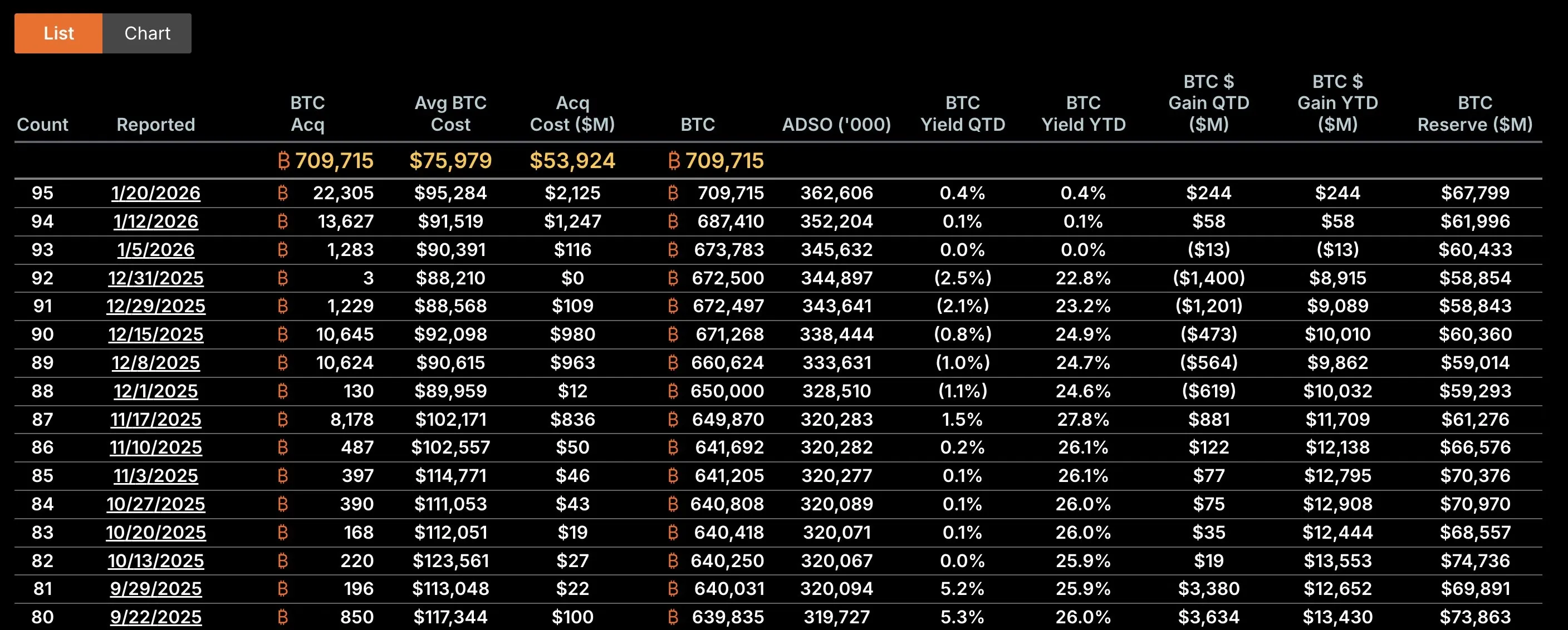This screenshot has width=1568, height=630.
Task: Sort by the Count column header
Action: tap(43, 125)
